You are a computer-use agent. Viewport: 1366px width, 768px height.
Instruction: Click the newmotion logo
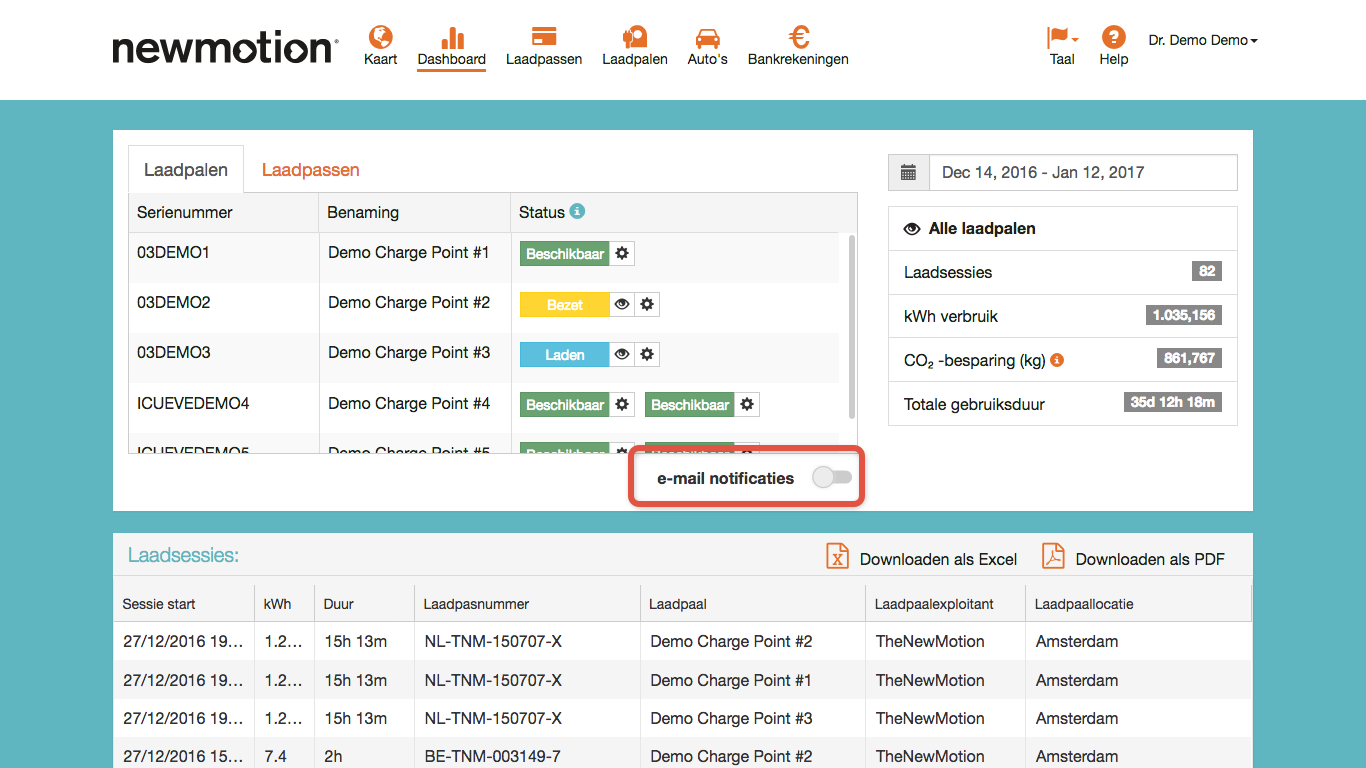pyautogui.click(x=225, y=47)
